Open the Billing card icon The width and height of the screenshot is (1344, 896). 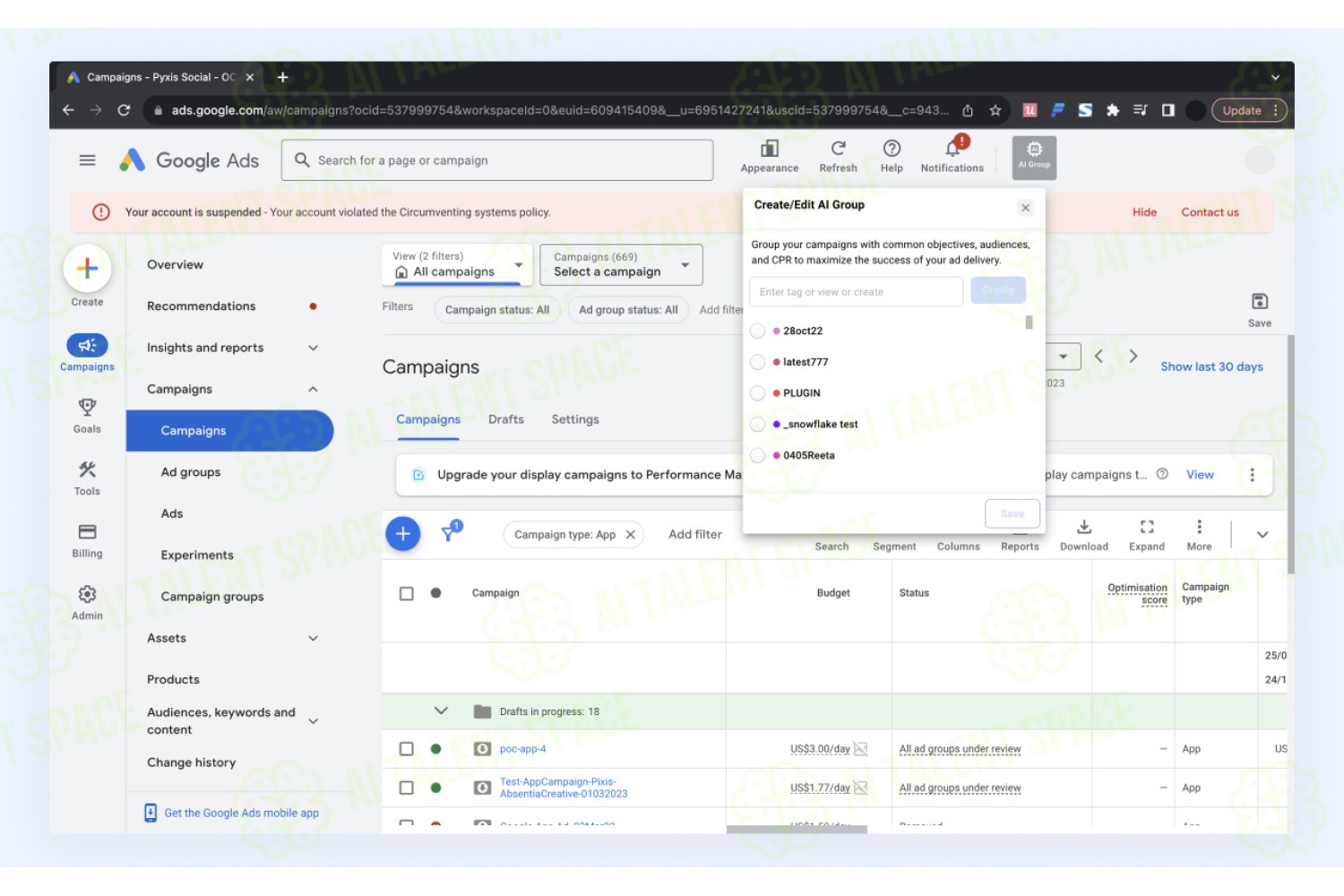[x=87, y=532]
